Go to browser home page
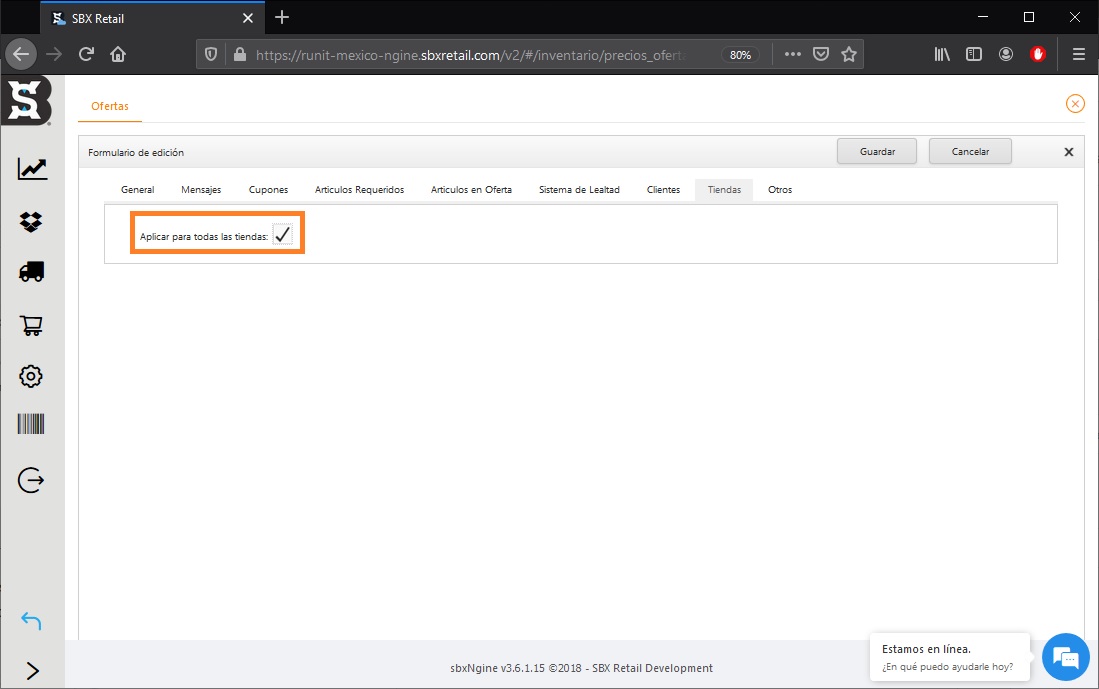 pos(118,54)
